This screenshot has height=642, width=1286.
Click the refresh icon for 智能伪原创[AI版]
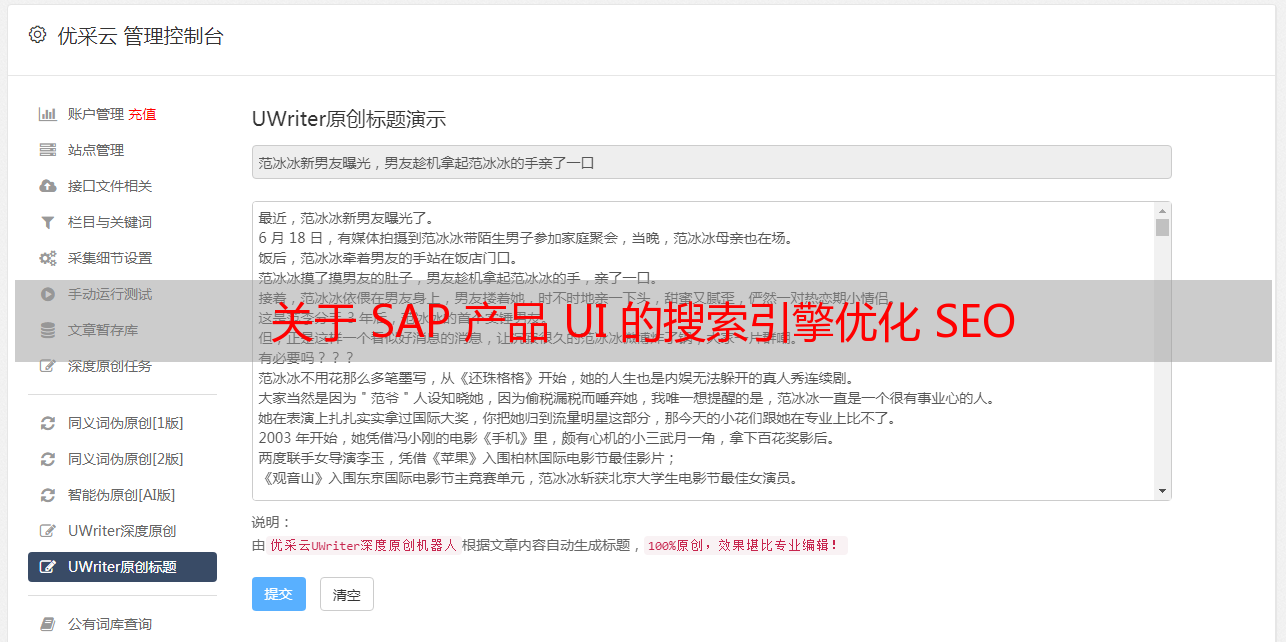[47, 495]
